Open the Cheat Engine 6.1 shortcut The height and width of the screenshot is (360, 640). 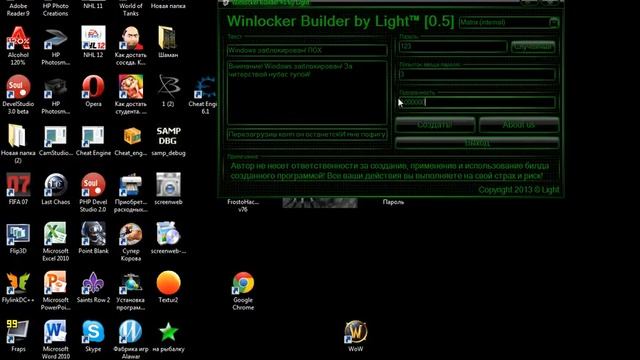coord(205,87)
